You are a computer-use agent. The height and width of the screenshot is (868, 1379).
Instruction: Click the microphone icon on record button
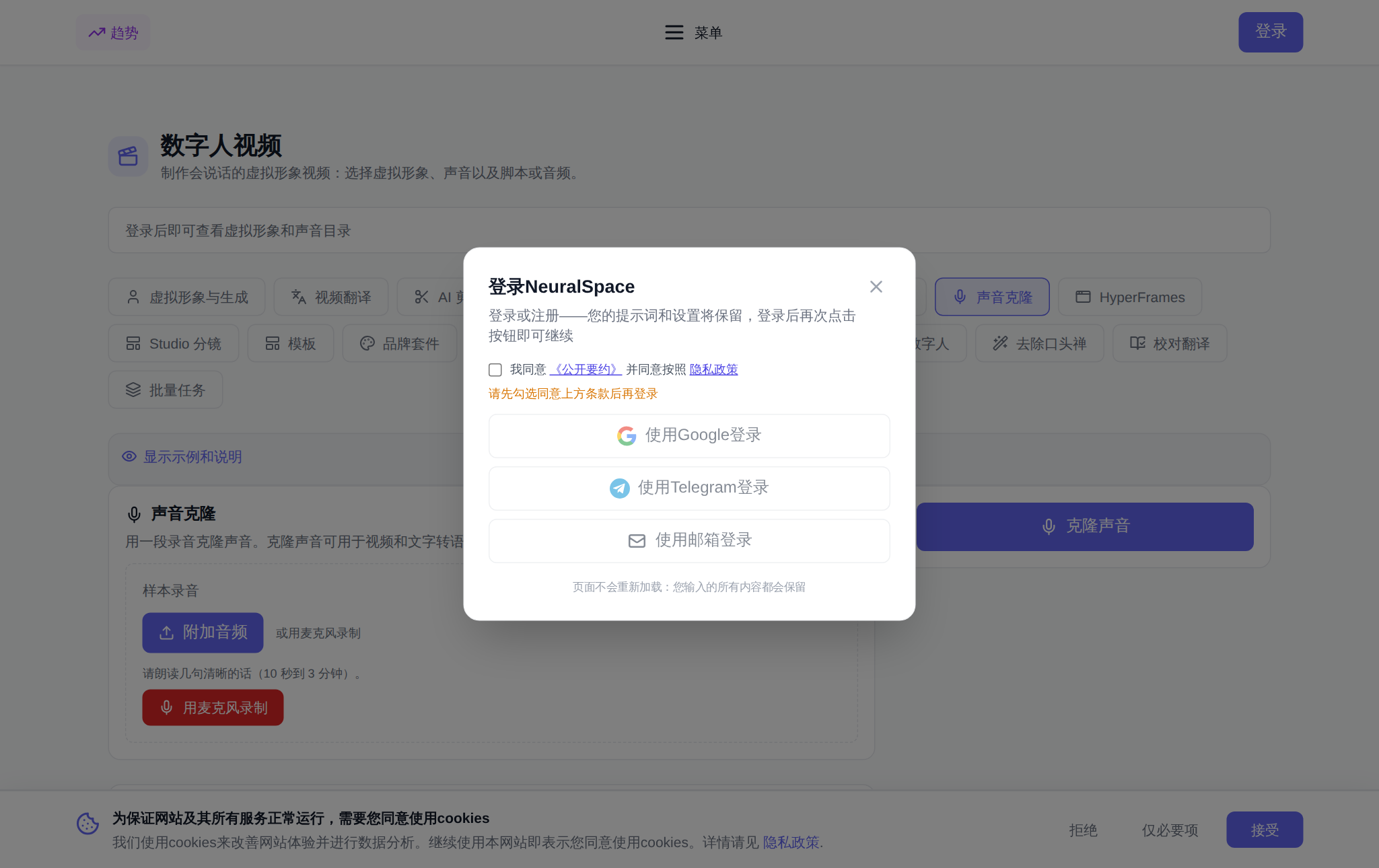point(167,707)
